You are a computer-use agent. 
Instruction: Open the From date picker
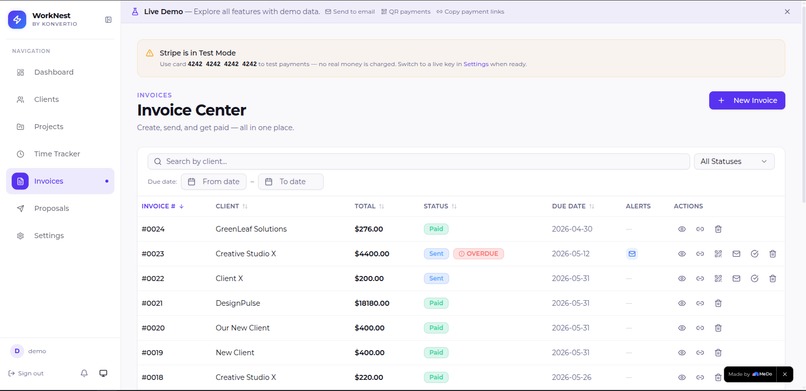click(213, 181)
